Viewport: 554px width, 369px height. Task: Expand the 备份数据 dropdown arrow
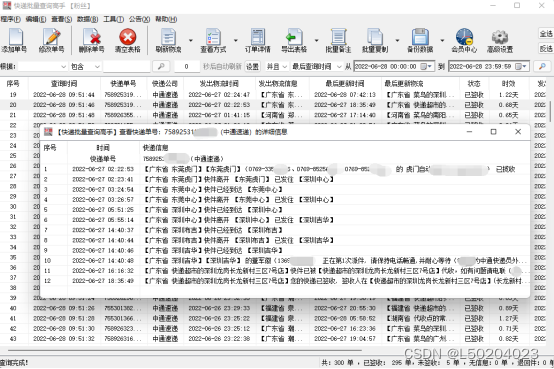click(x=442, y=40)
